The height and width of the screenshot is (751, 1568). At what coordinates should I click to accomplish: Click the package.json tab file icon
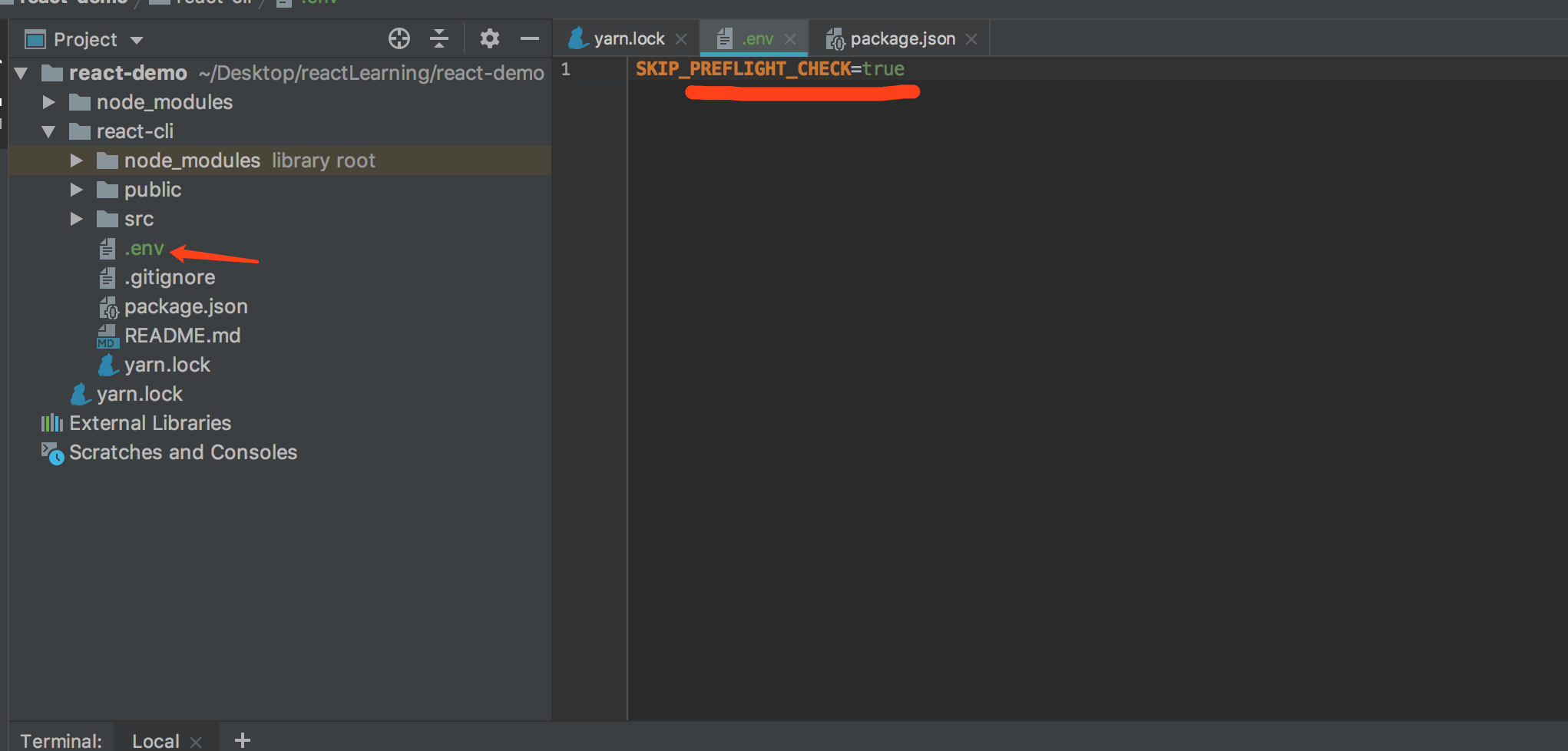click(x=835, y=38)
